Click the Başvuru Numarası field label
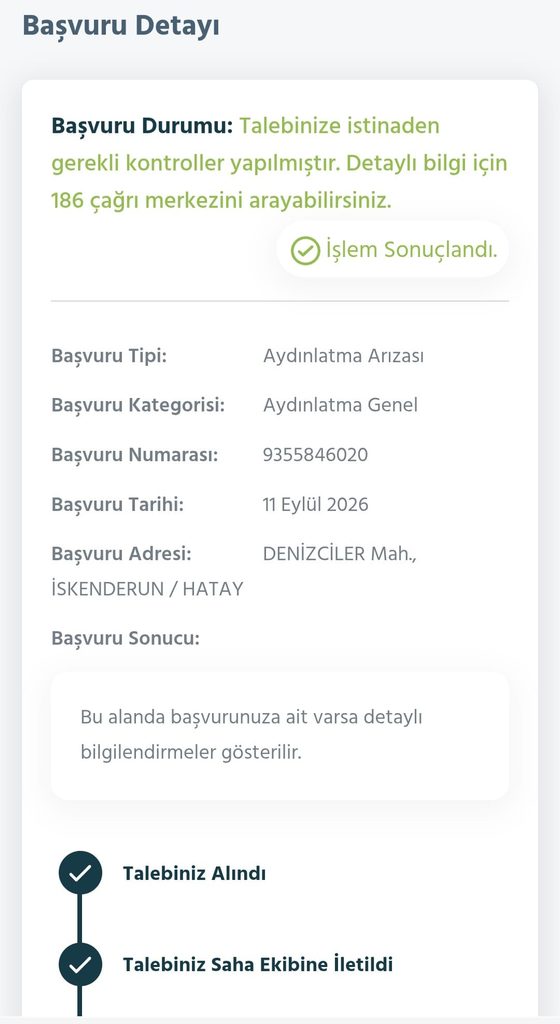 [135, 455]
